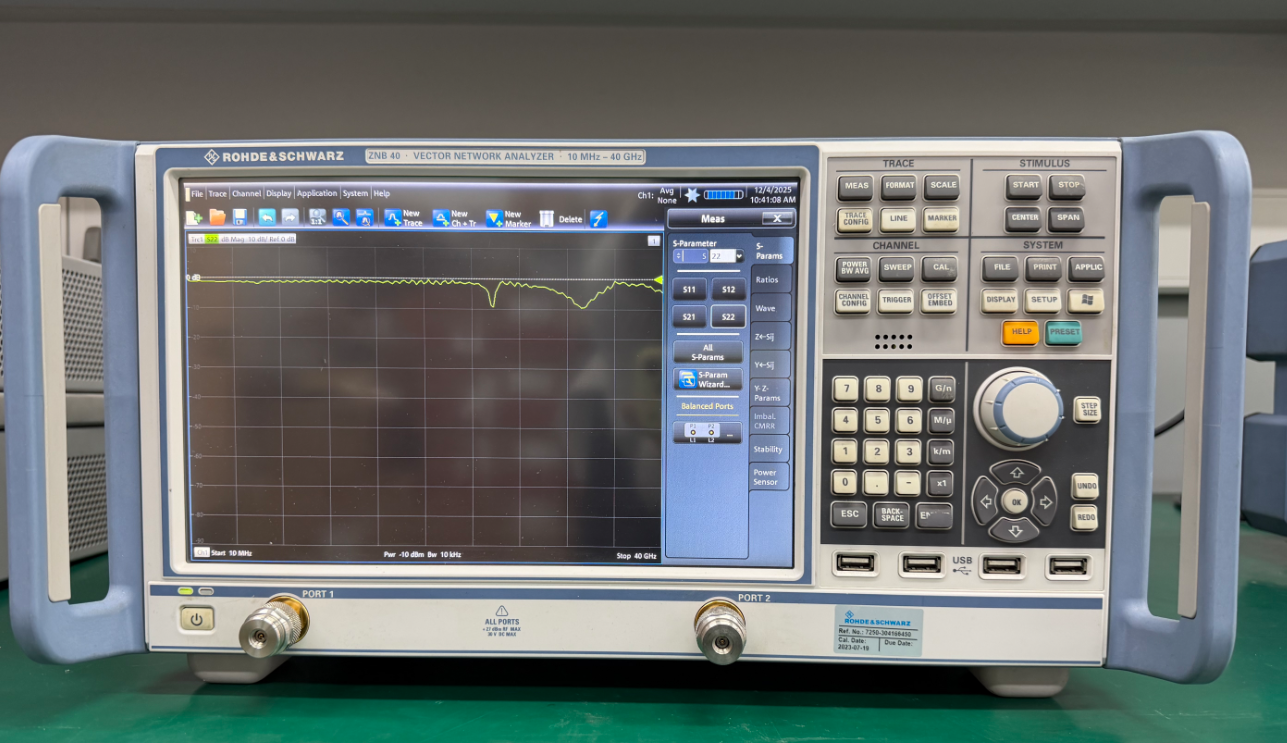Viewport: 1287px width, 743px height.
Task: Click the zoom magnifier 1:1 reset icon
Action: (x=317, y=217)
